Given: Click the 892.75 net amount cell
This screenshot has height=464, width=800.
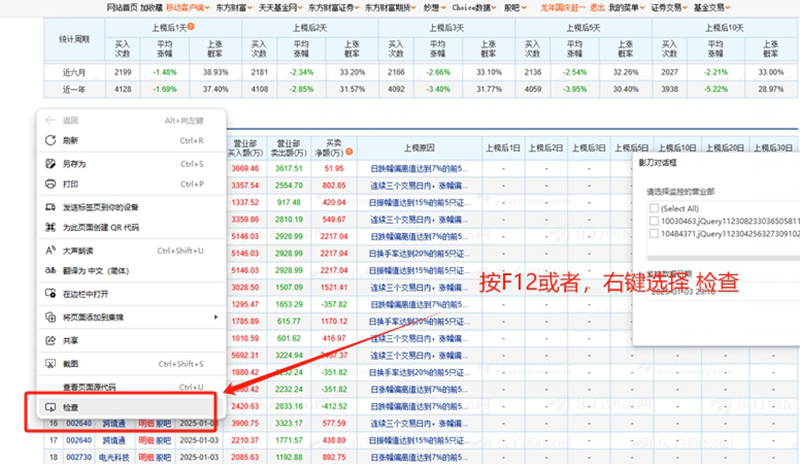Looking at the screenshot, I should coord(334,457).
